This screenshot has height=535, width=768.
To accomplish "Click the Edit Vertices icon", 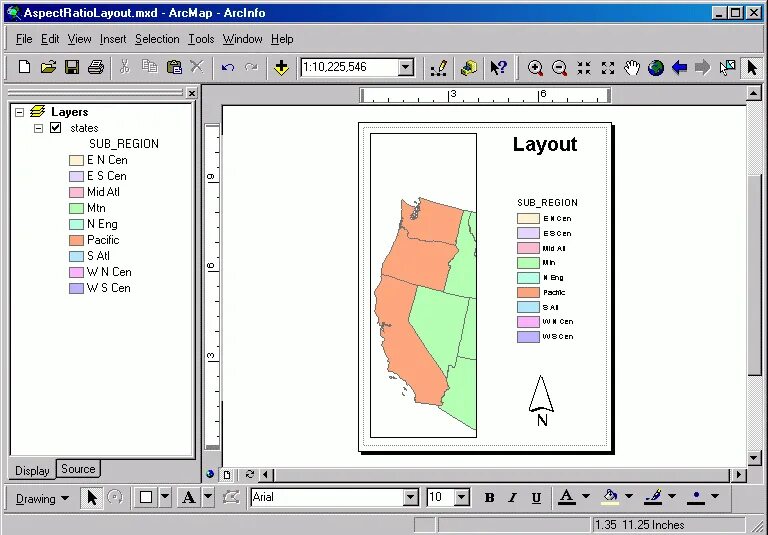I will point(231,498).
